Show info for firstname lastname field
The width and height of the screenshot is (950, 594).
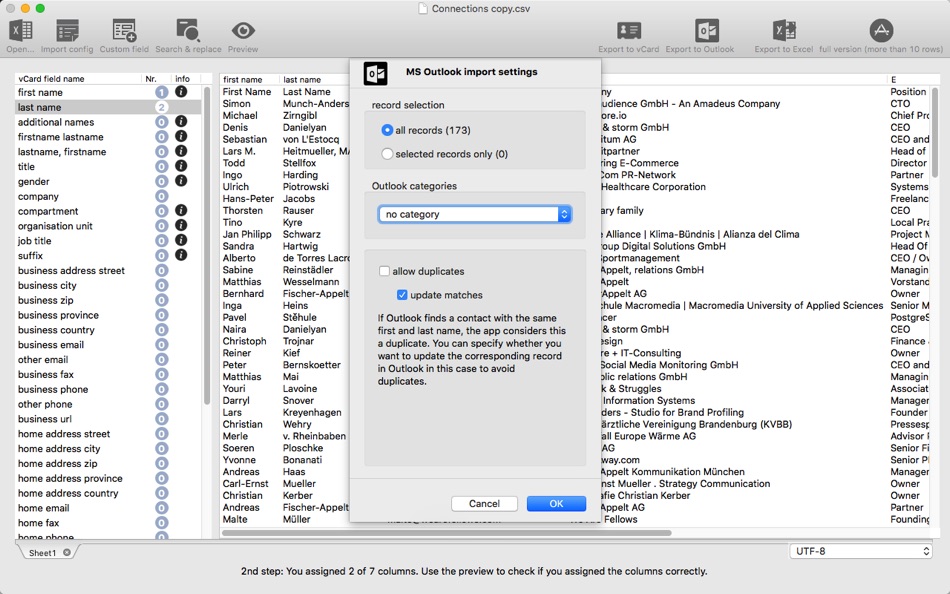[181, 136]
